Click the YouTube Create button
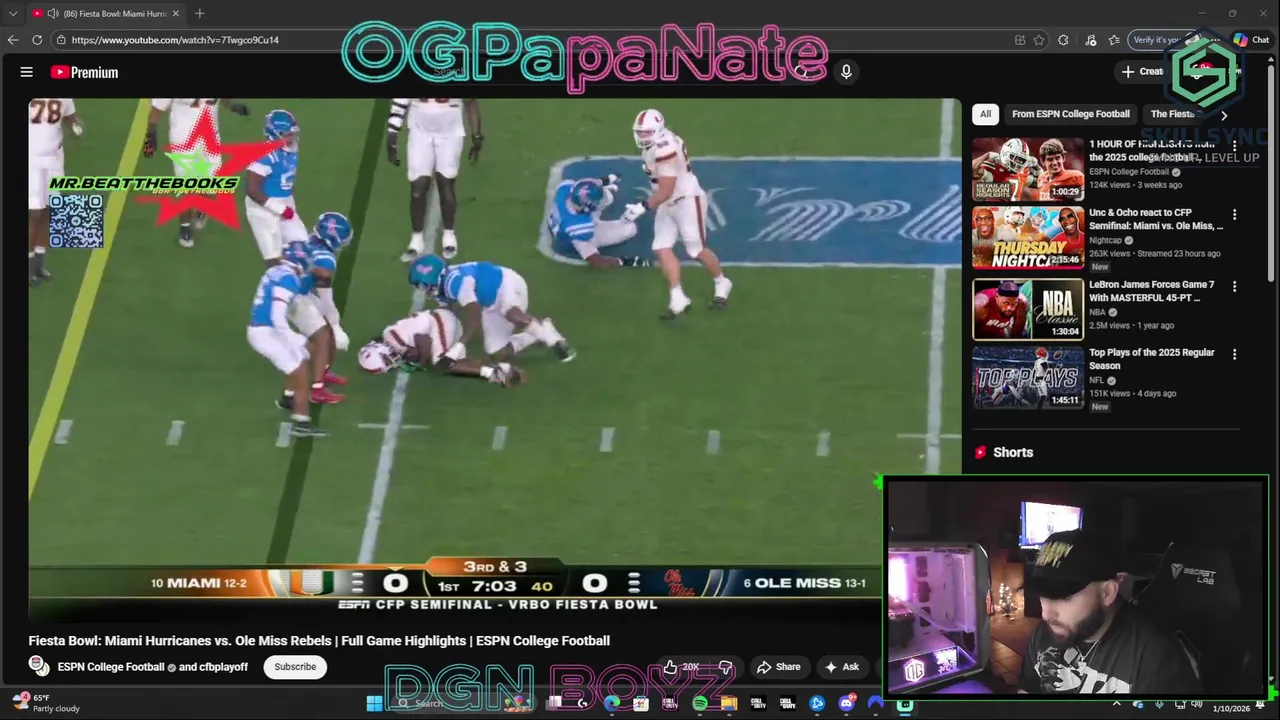The width and height of the screenshot is (1280, 720). click(x=1143, y=71)
